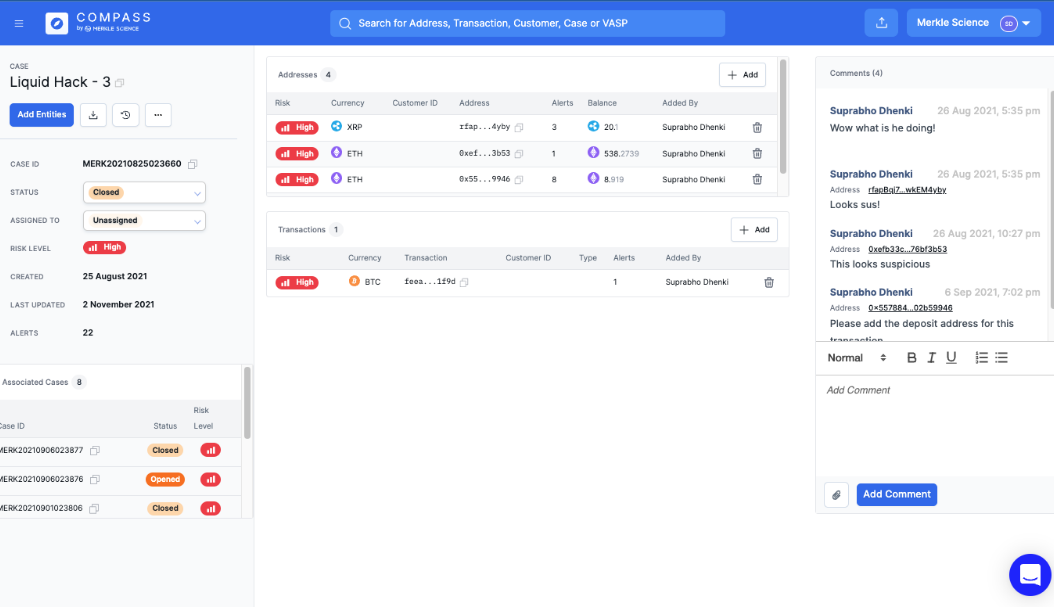Copy the 0x55...9946 address
This screenshot has height=607, width=1054.
[x=519, y=179]
